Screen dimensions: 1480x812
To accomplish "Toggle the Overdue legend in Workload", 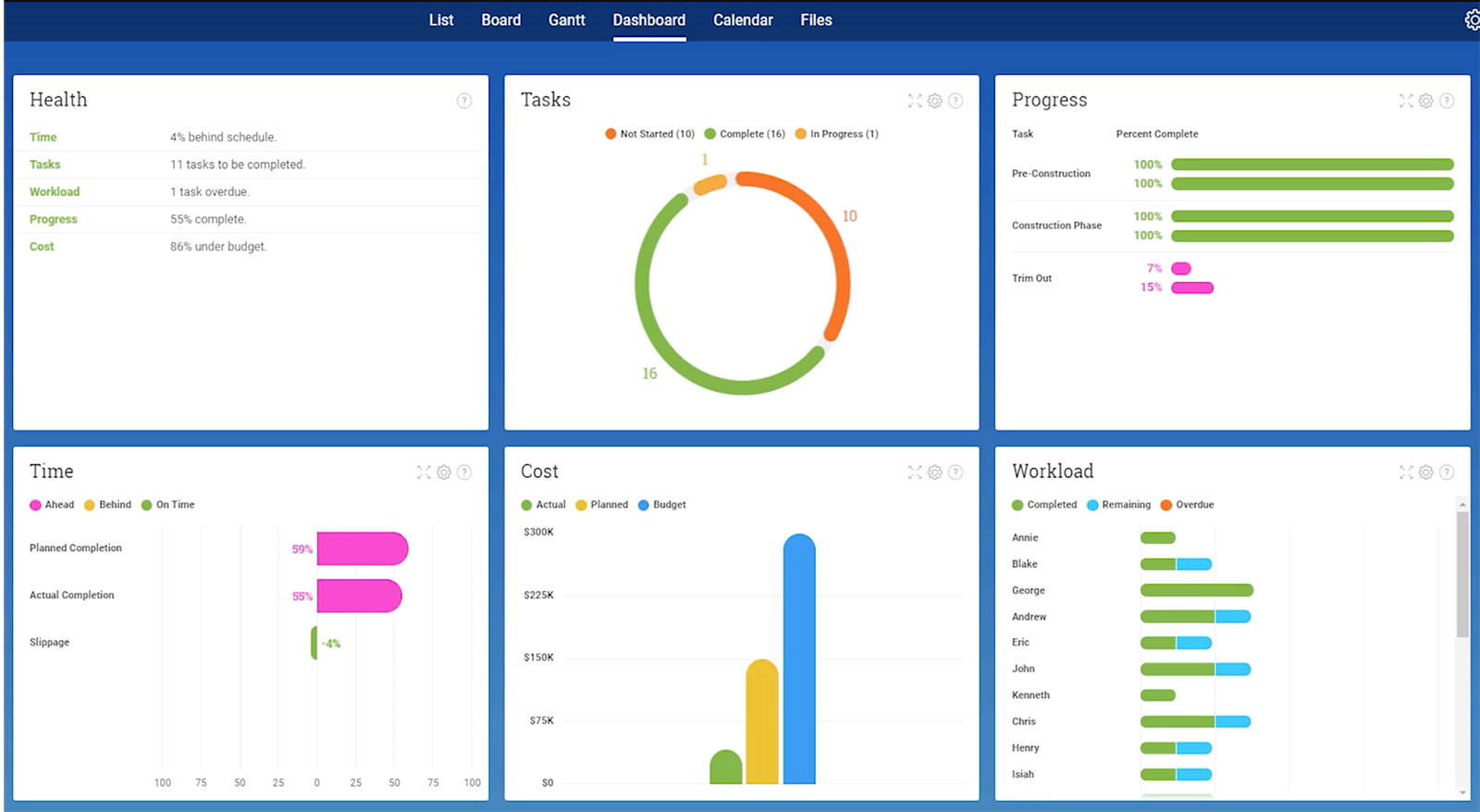I will click(x=1187, y=505).
